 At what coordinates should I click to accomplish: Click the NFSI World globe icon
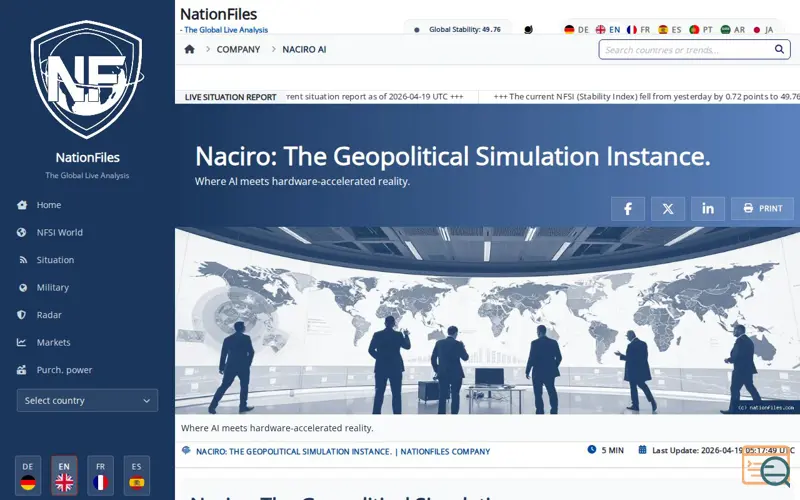21,232
